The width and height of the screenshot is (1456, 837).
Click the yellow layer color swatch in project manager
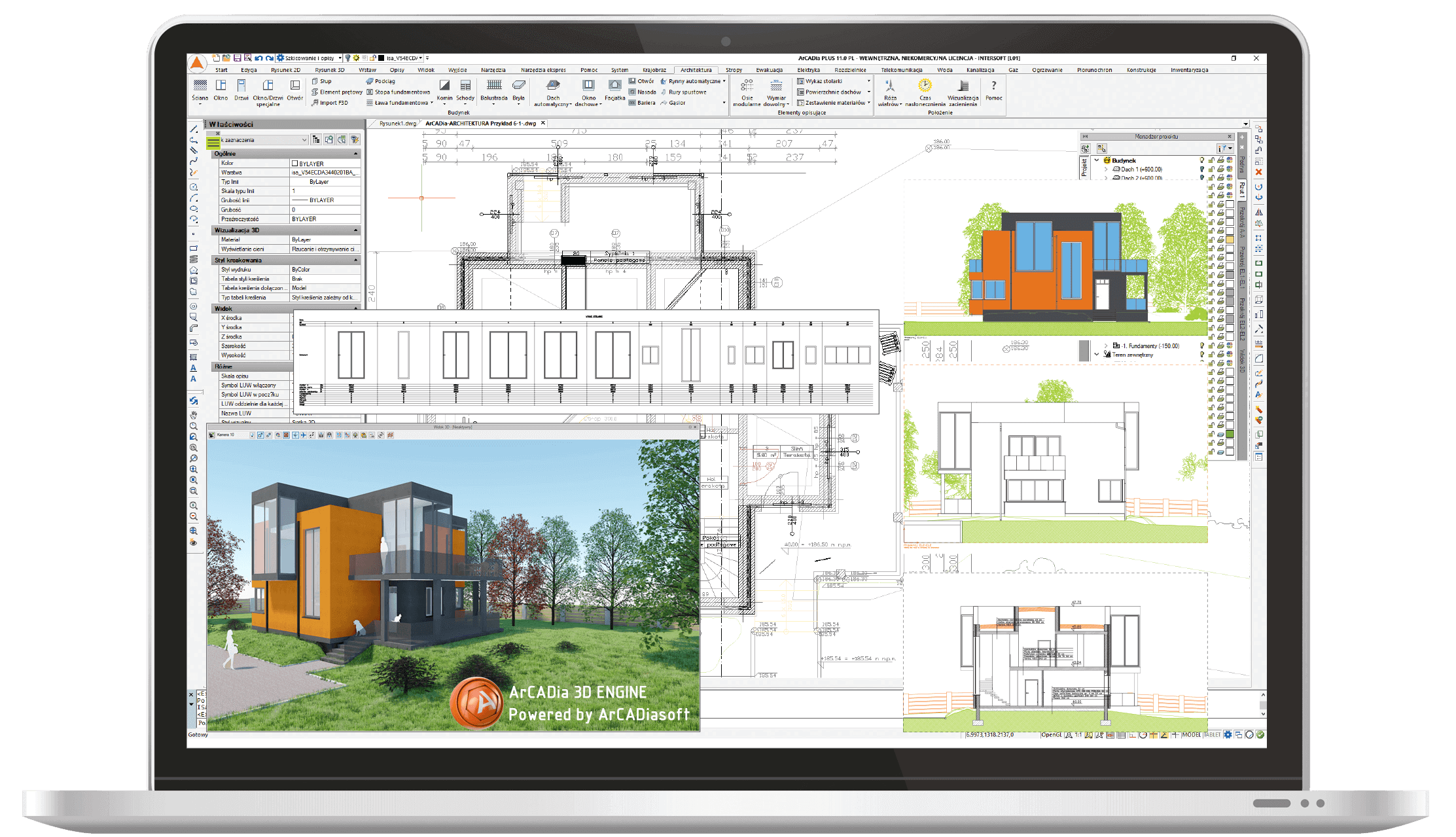(x=1230, y=240)
